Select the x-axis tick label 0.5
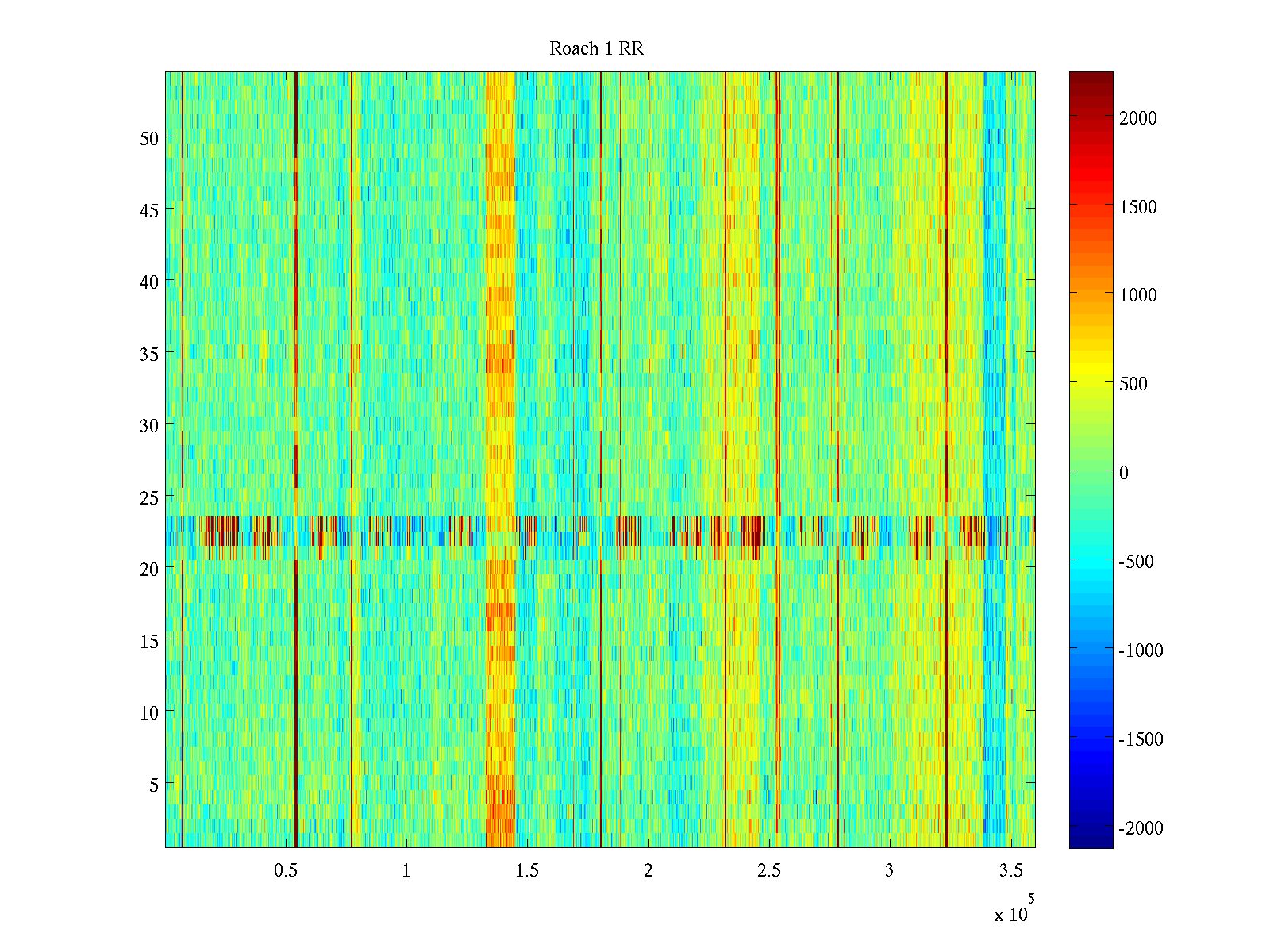The height and width of the screenshot is (952, 1270). pos(286,871)
